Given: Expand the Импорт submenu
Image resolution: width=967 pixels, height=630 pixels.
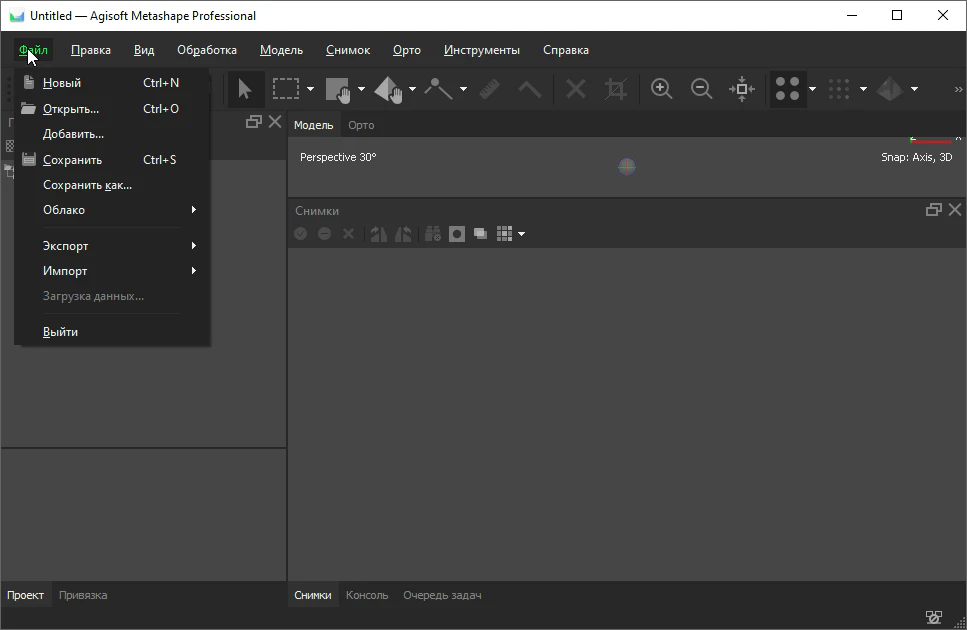Looking at the screenshot, I should 112,271.
